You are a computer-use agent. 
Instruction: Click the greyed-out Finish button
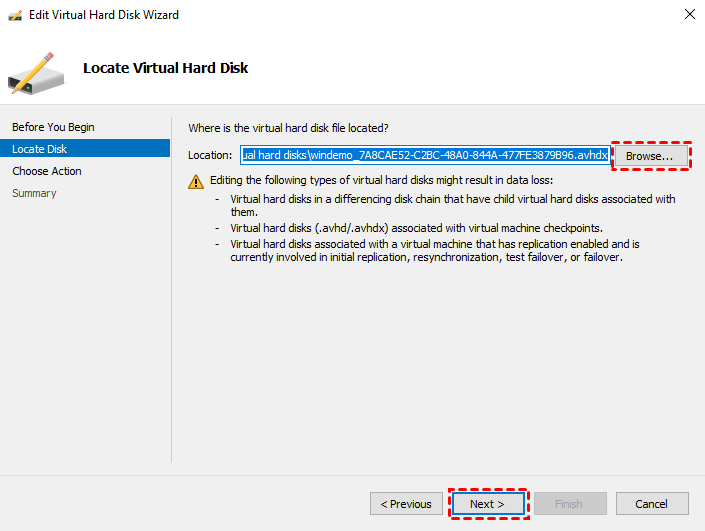[570, 504]
